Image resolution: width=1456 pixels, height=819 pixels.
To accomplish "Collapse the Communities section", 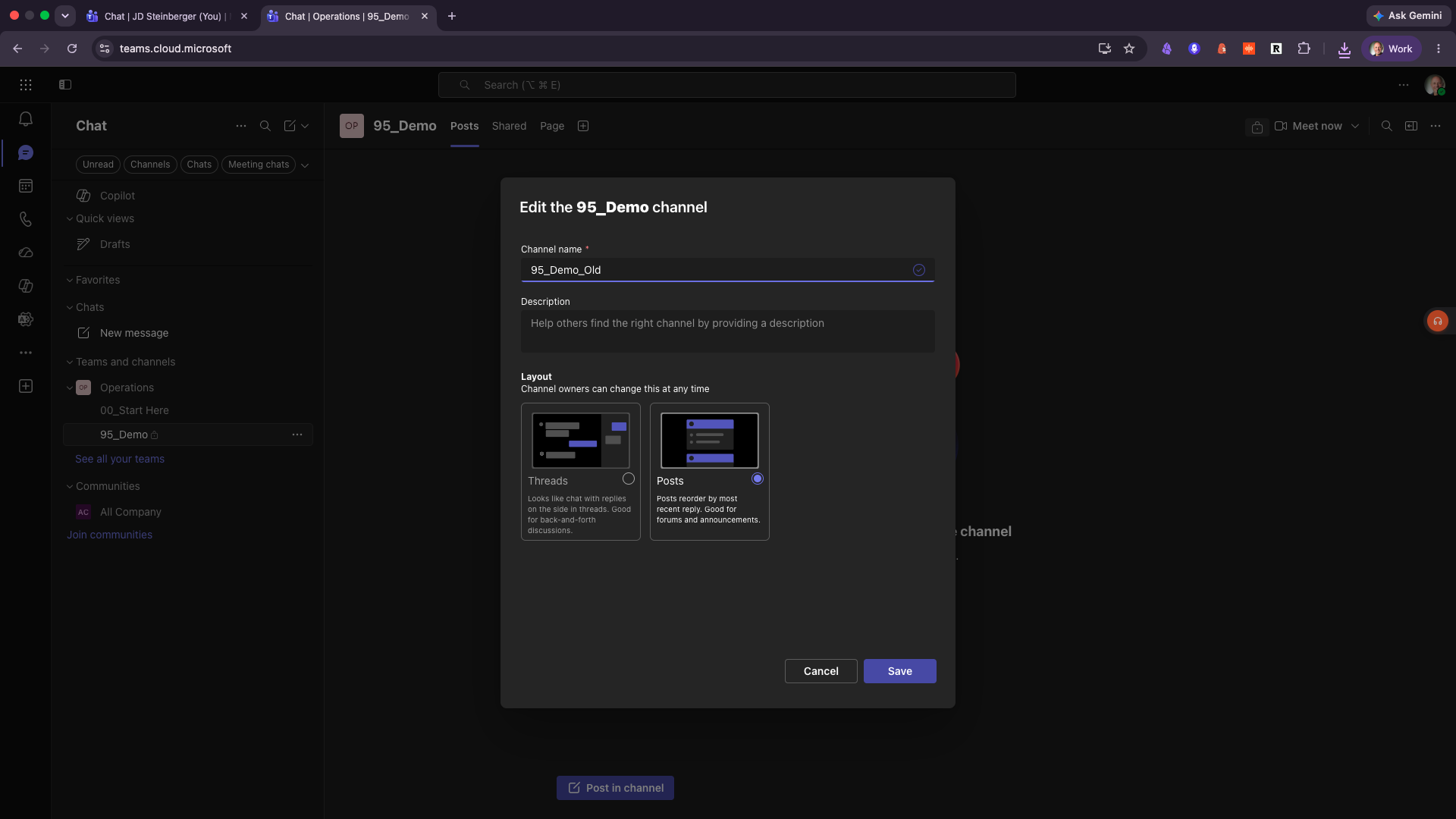I will 70,486.
